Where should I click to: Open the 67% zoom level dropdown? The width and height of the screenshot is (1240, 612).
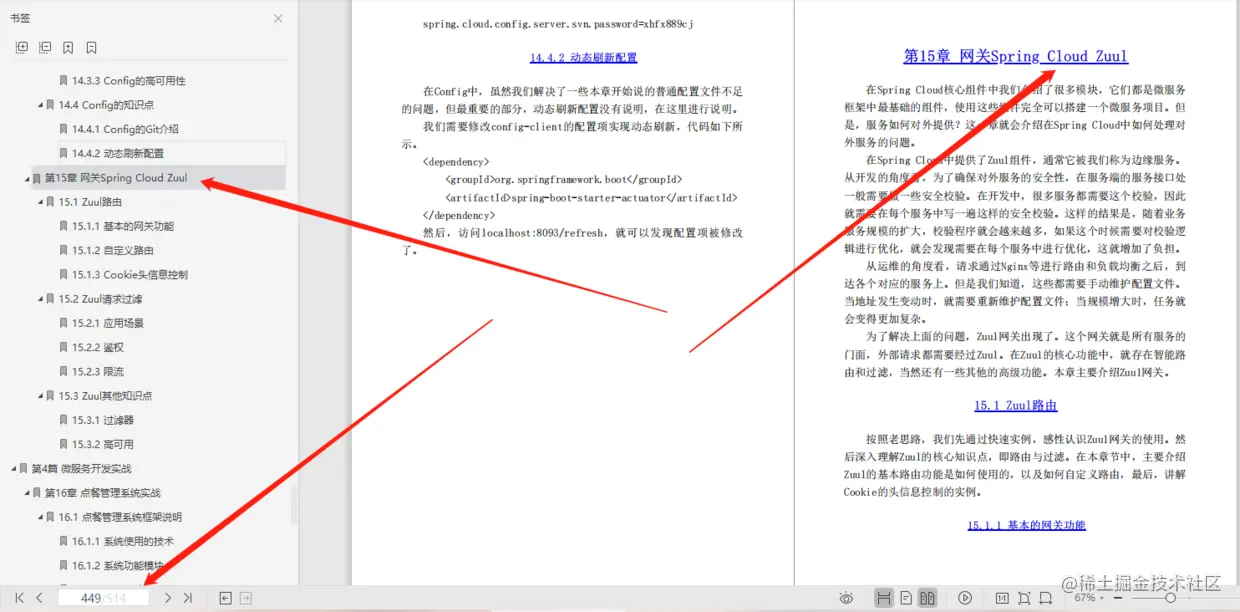point(1089,598)
